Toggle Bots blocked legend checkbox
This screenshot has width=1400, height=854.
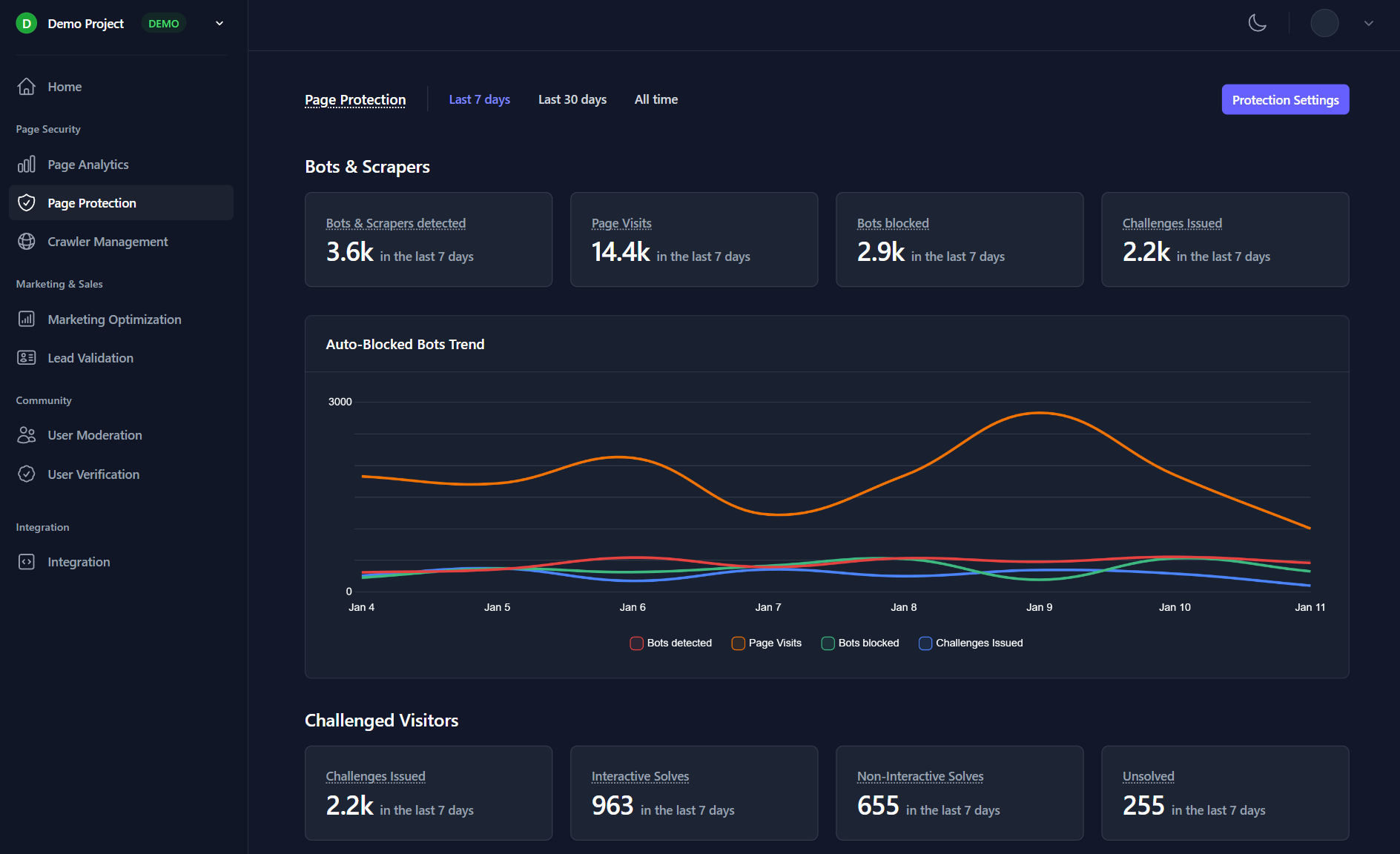828,643
